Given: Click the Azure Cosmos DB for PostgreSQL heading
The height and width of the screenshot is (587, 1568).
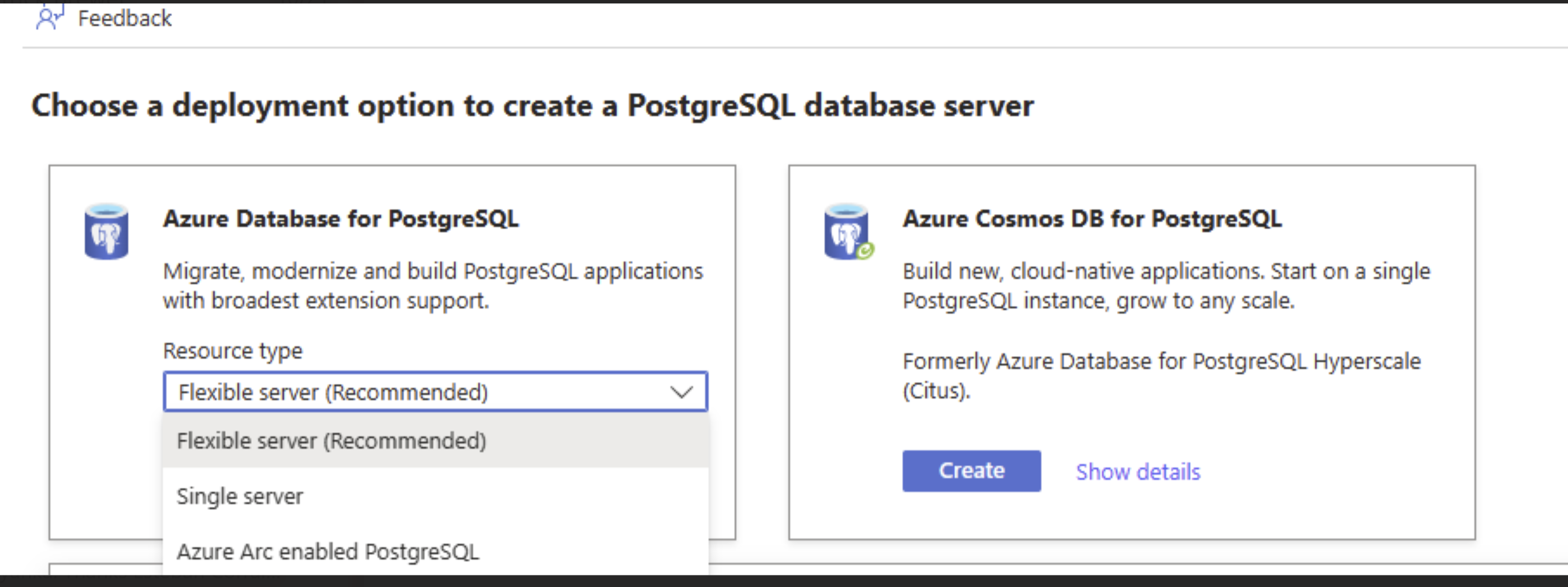Looking at the screenshot, I should [x=1092, y=218].
